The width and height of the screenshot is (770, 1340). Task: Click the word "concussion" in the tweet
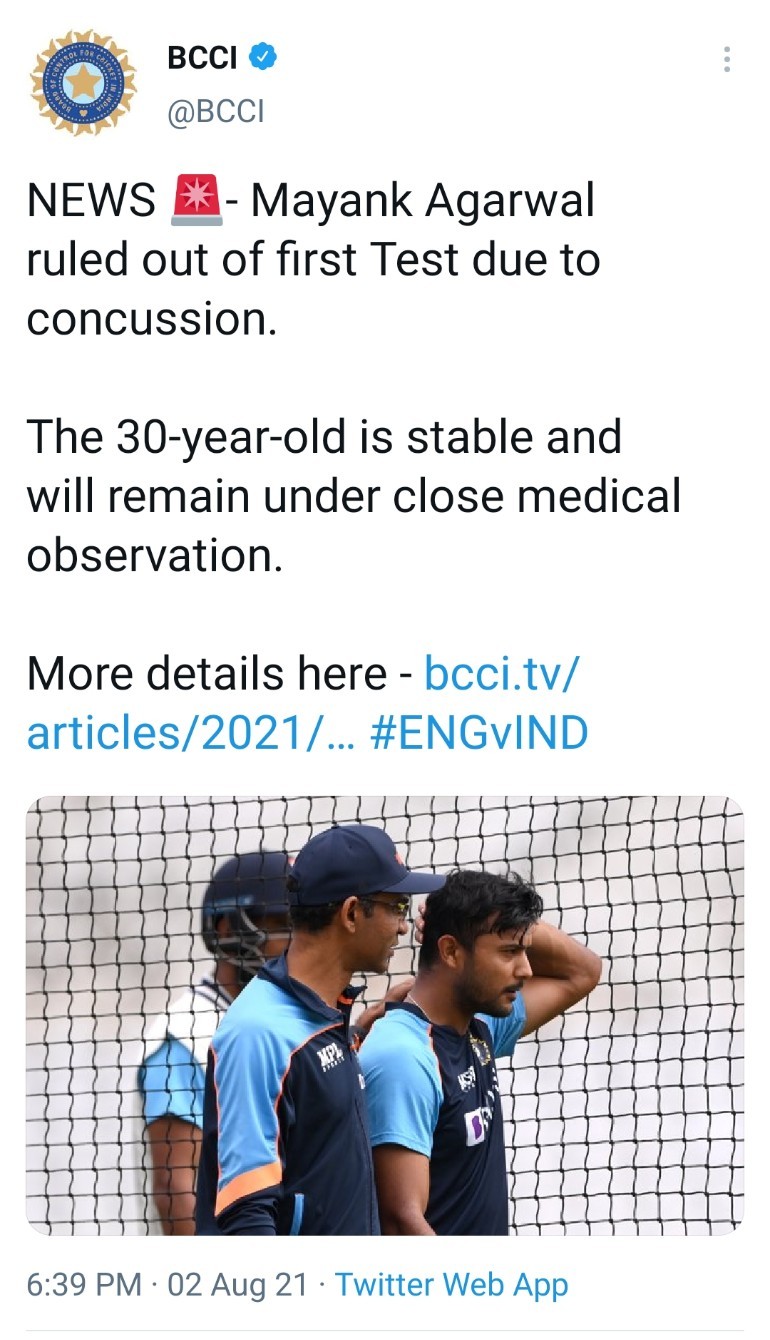coord(150,320)
